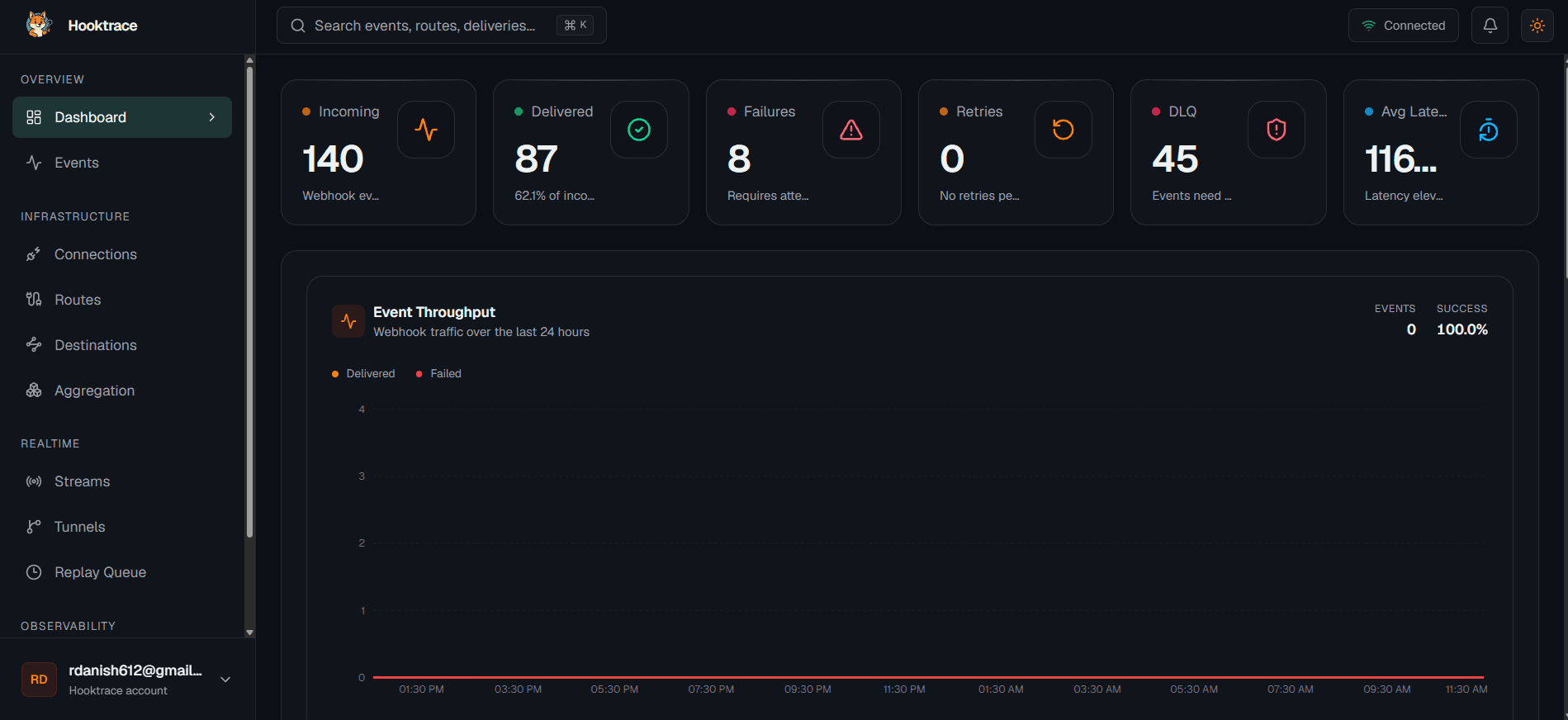Image resolution: width=1568 pixels, height=720 pixels.
Task: Click the Incoming pulse icon
Action: point(426,130)
